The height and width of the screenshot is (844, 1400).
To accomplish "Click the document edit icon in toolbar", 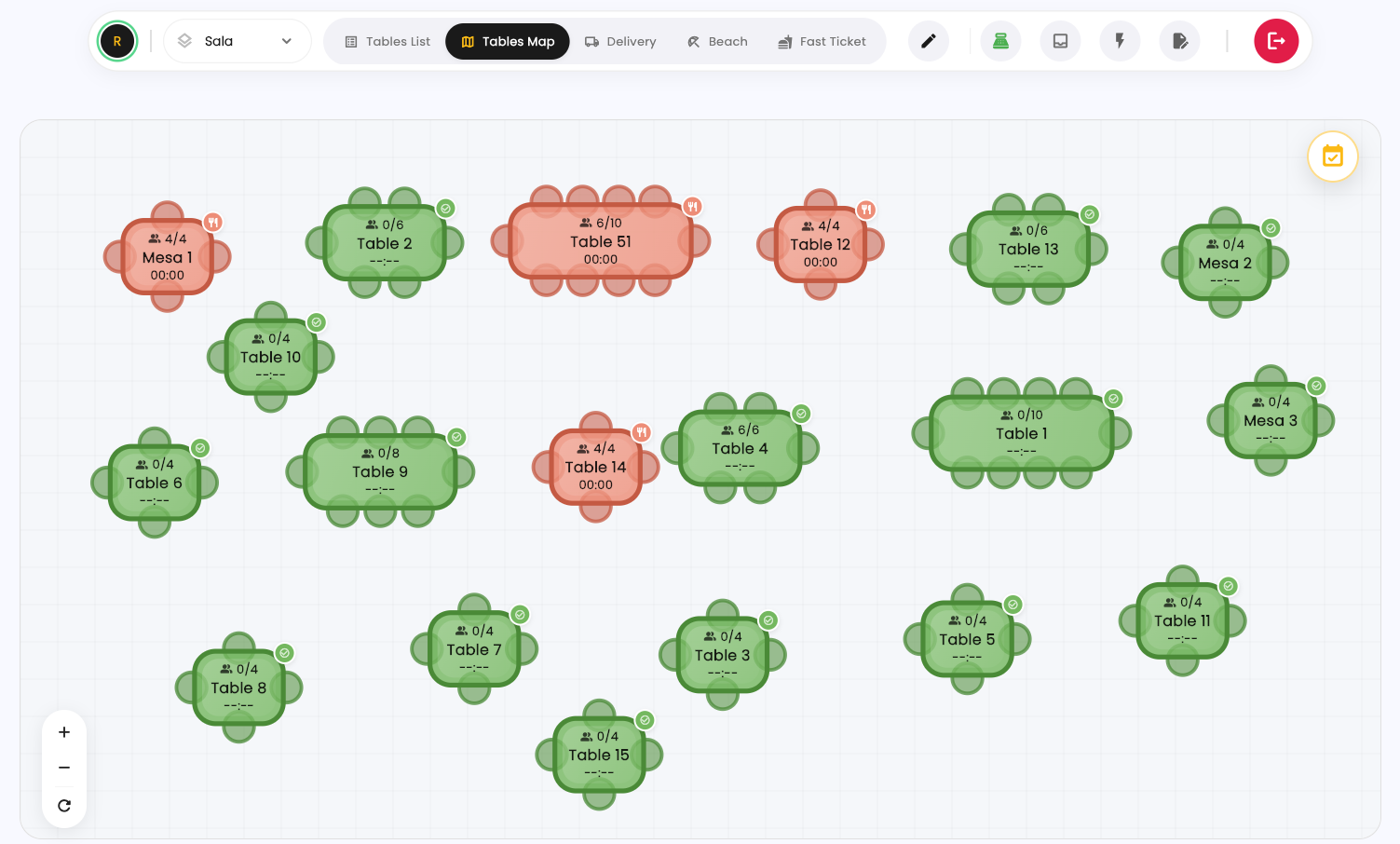I will [x=1179, y=41].
